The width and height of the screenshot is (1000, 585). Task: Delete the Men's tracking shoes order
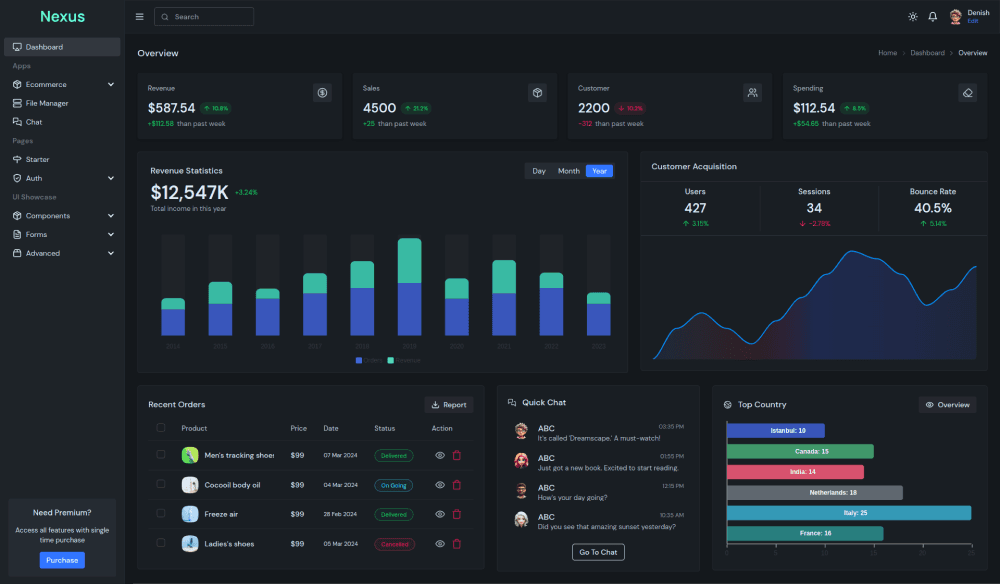(x=457, y=455)
